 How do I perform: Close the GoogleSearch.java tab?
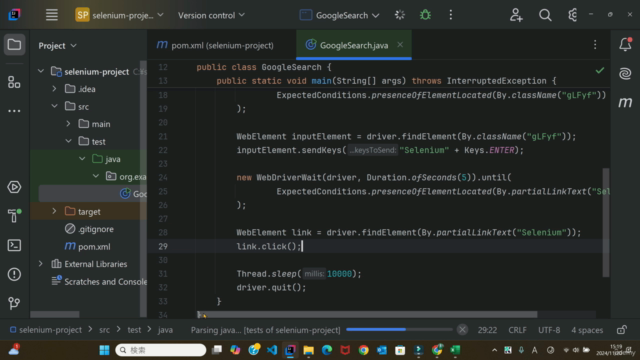pos(400,44)
